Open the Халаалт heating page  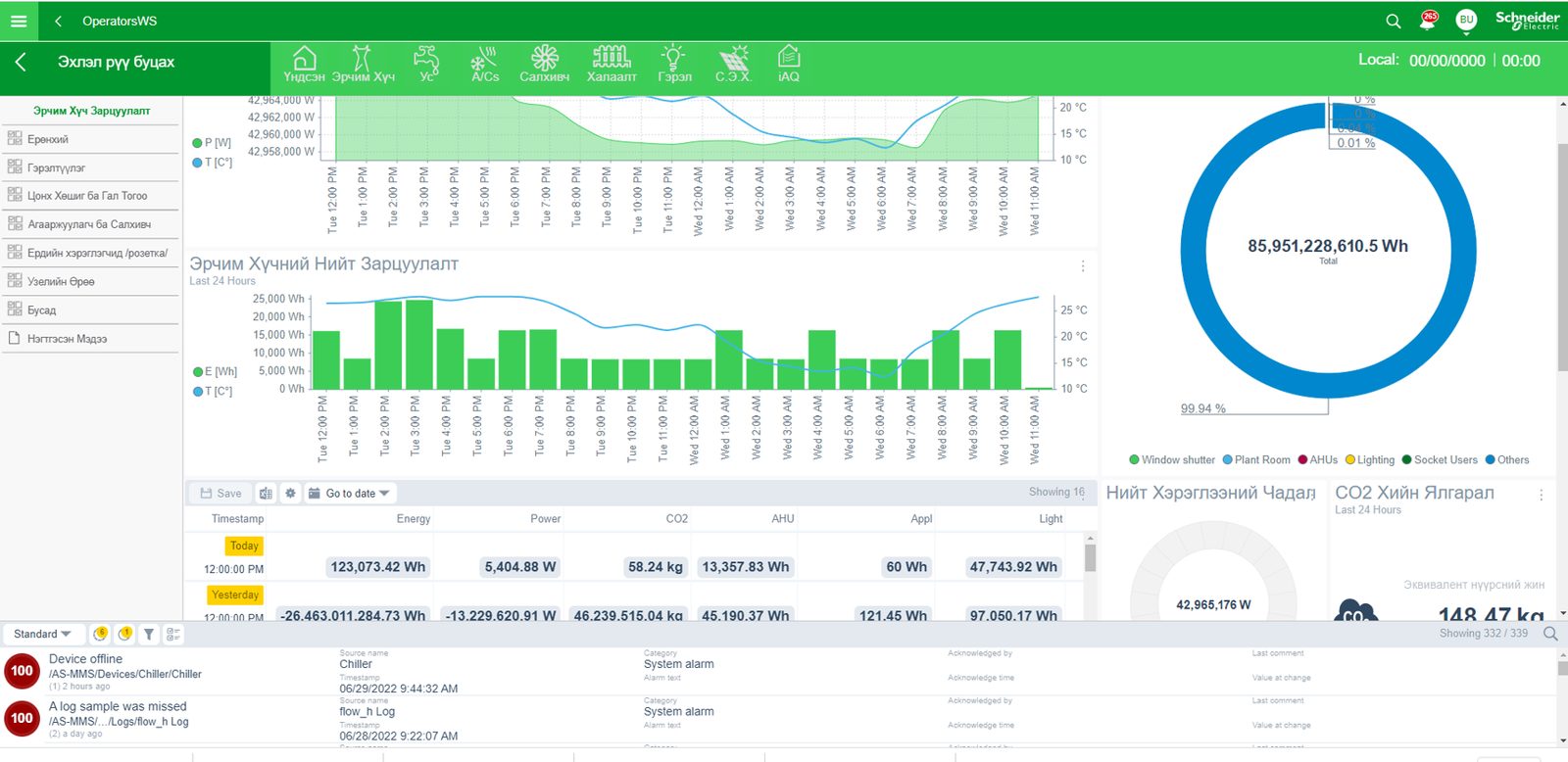pyautogui.click(x=612, y=65)
